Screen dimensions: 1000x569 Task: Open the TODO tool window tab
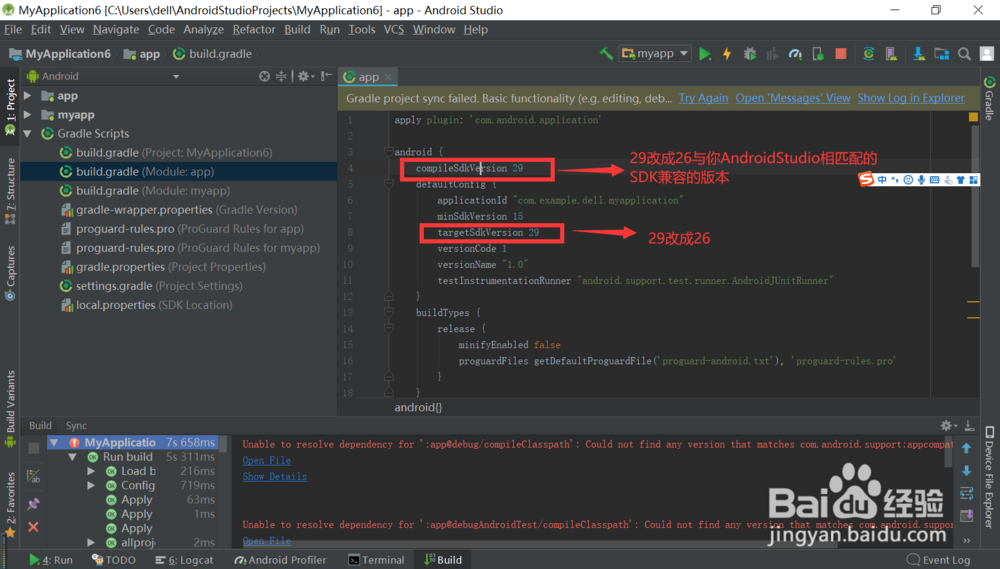pyautogui.click(x=114, y=560)
